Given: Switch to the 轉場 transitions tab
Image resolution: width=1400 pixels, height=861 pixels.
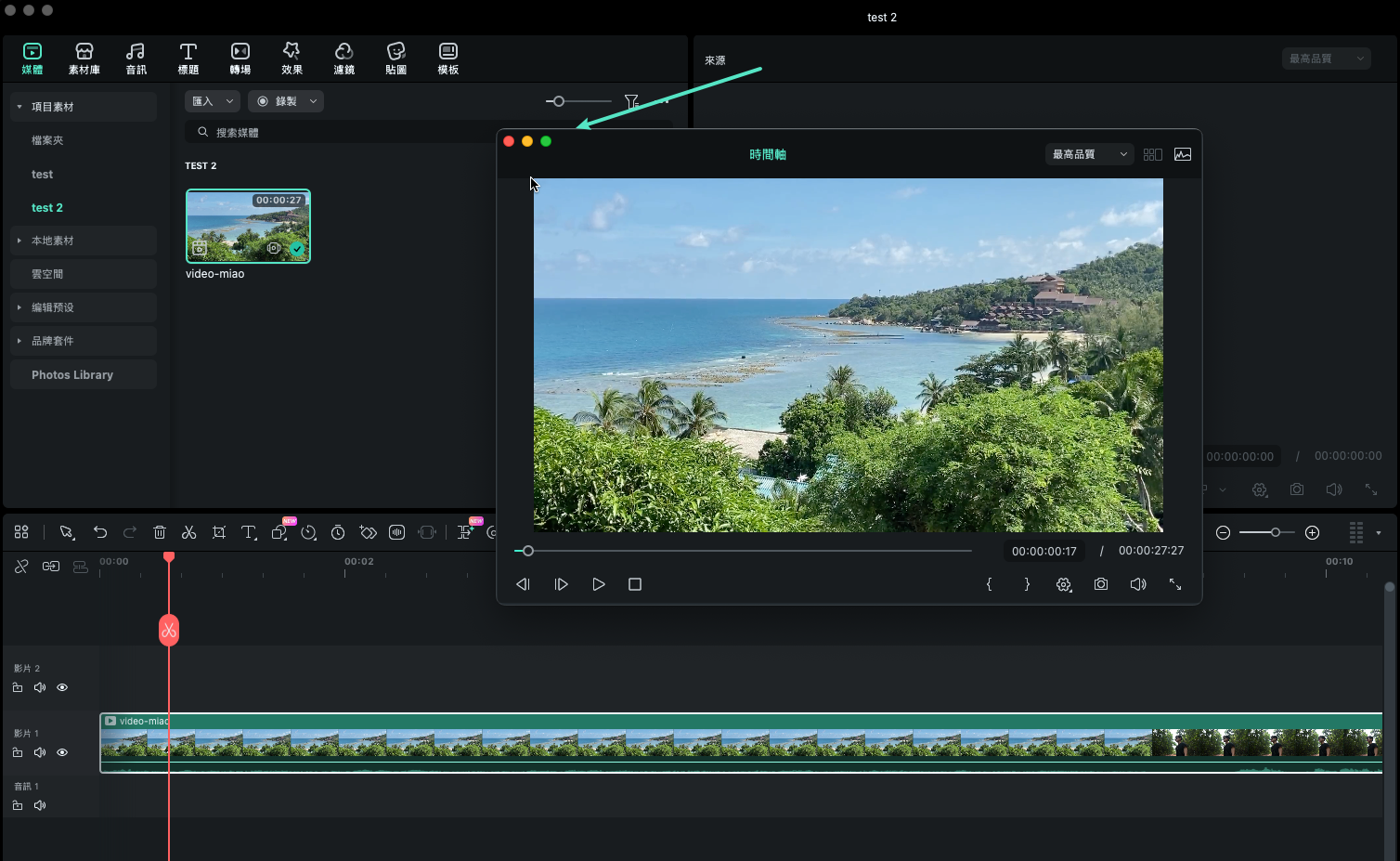Looking at the screenshot, I should click(x=240, y=58).
